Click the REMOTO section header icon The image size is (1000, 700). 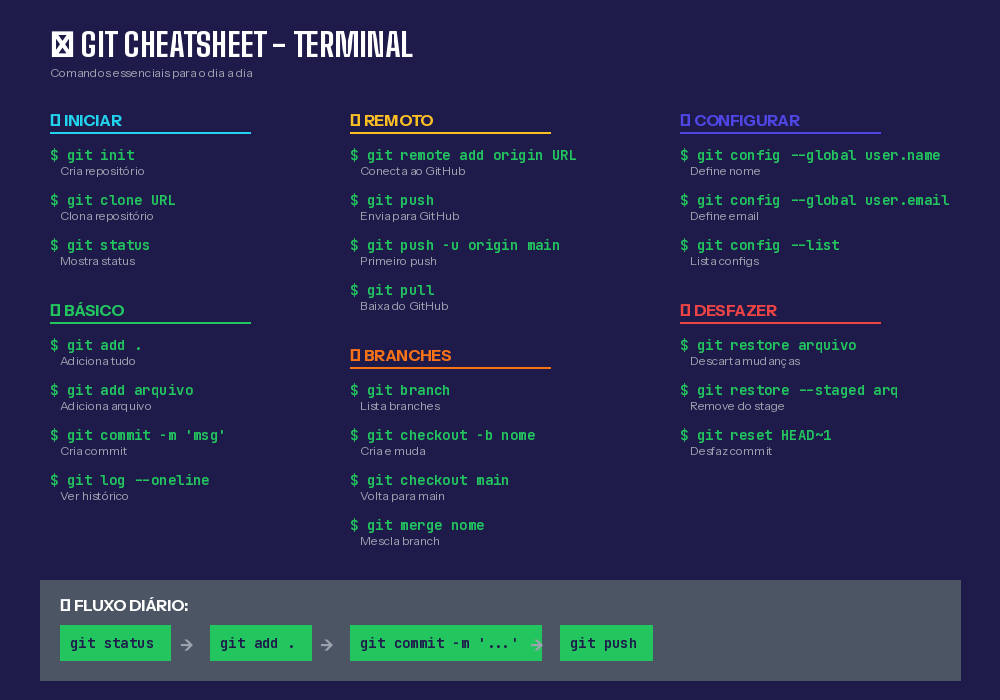click(355, 120)
